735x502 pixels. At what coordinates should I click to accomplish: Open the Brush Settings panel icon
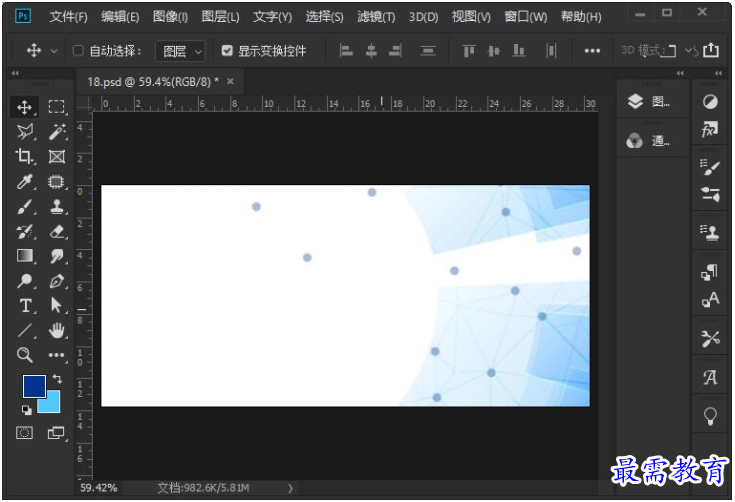(710, 167)
